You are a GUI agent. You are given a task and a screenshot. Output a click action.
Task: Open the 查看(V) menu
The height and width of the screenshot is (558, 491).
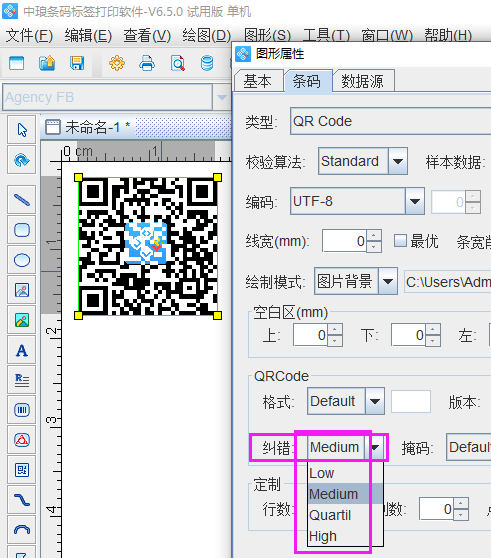tap(147, 36)
